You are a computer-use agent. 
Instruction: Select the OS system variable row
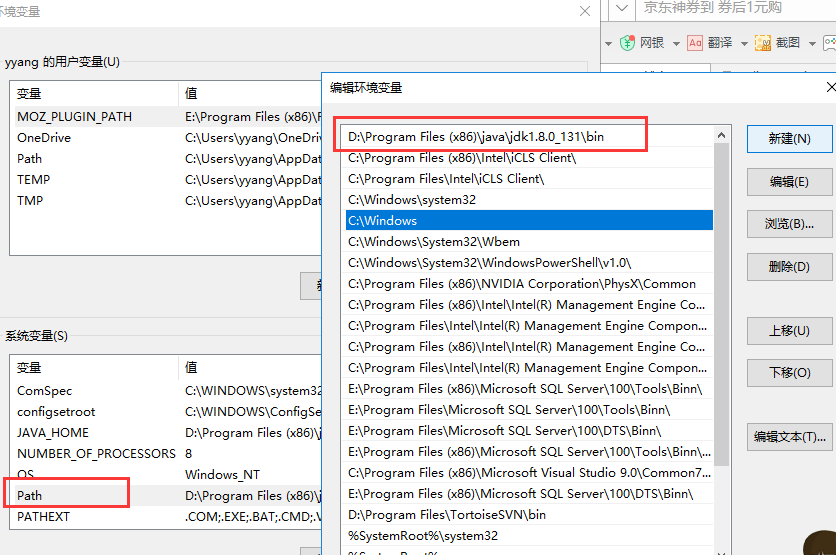tap(167, 474)
